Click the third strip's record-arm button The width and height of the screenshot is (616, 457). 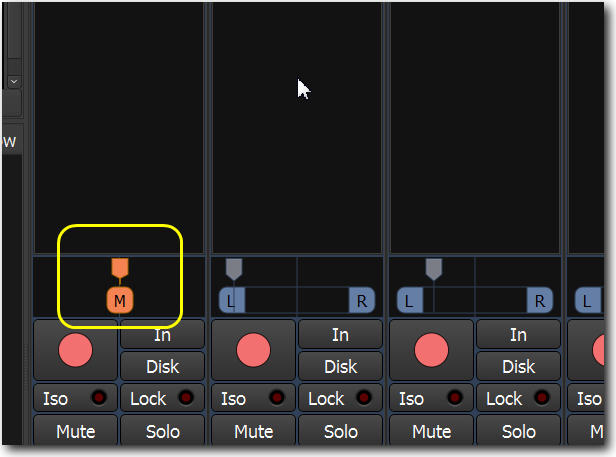click(x=432, y=350)
